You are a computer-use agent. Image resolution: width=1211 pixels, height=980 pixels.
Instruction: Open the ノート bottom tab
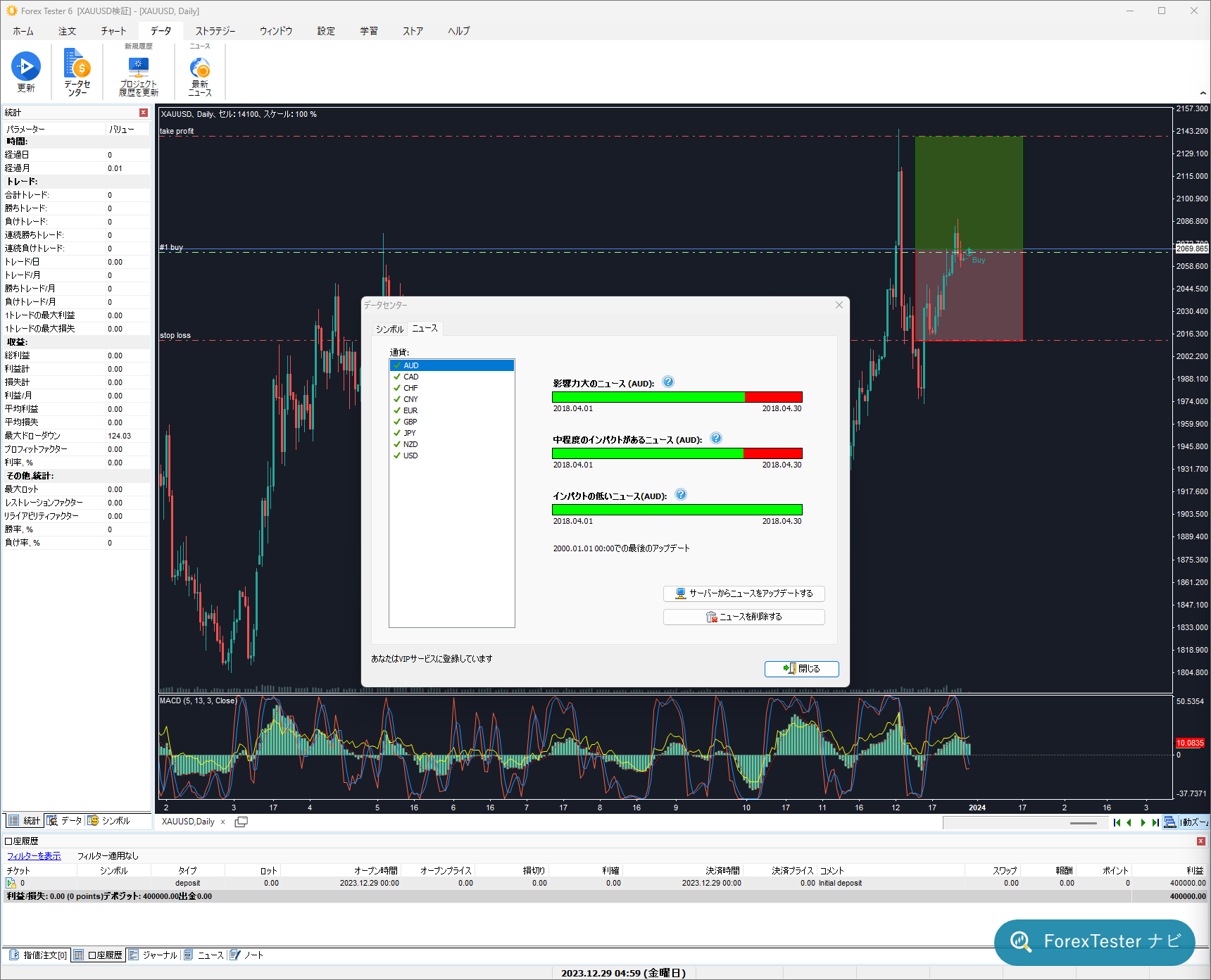pyautogui.click(x=247, y=955)
